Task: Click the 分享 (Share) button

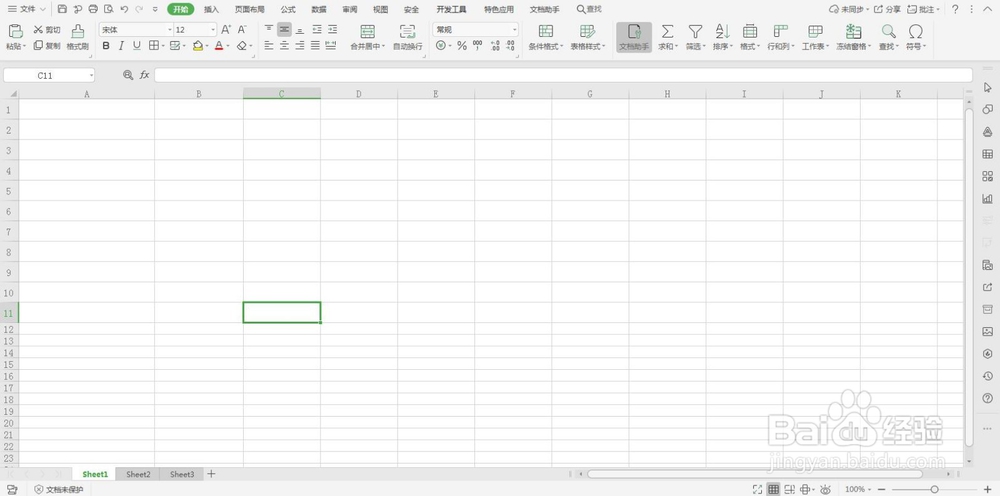Action: [887, 9]
